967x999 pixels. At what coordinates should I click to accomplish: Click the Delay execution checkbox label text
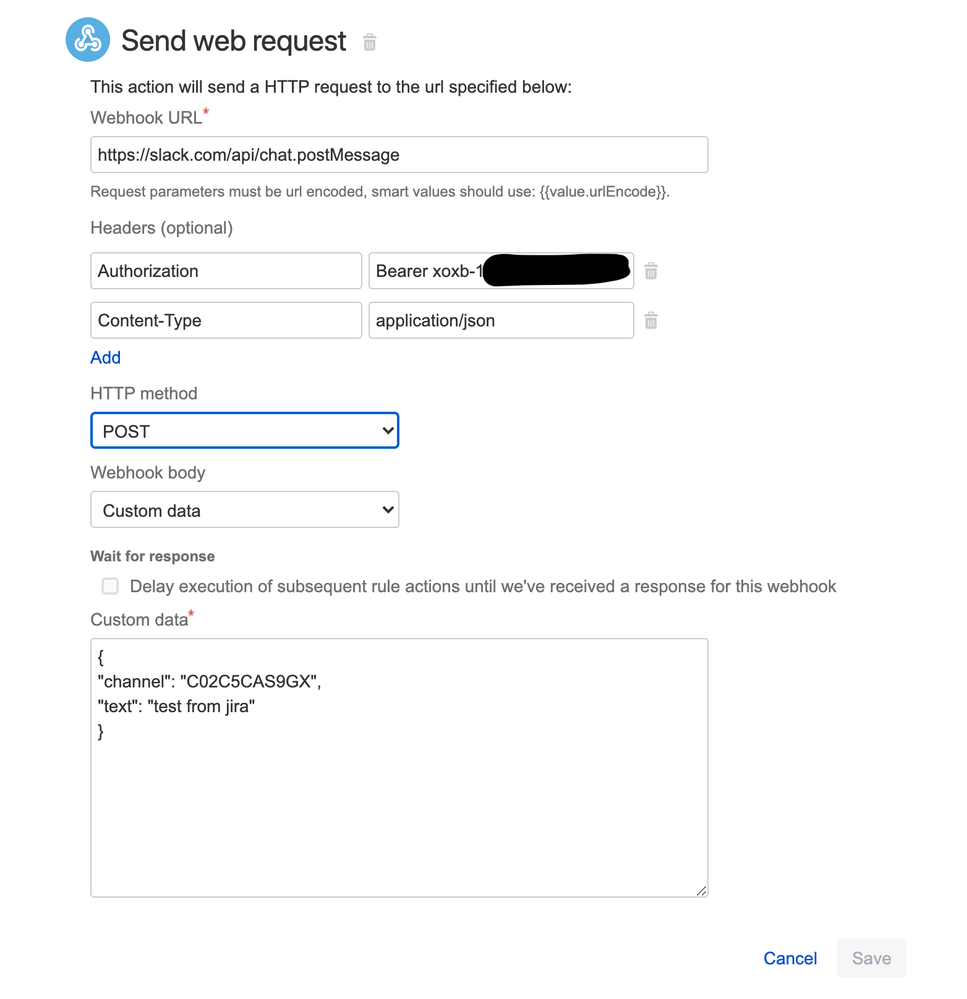[x=483, y=586]
